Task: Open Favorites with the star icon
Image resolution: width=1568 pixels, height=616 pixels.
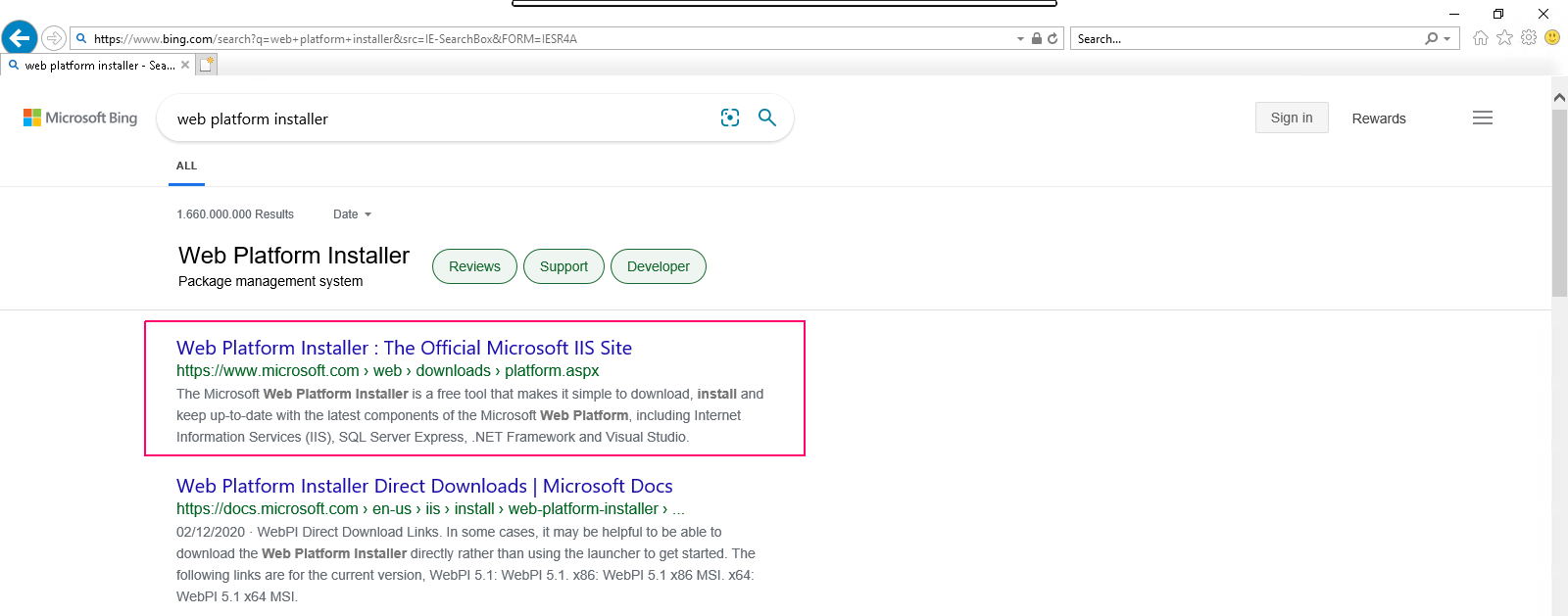Action: 1504,37
